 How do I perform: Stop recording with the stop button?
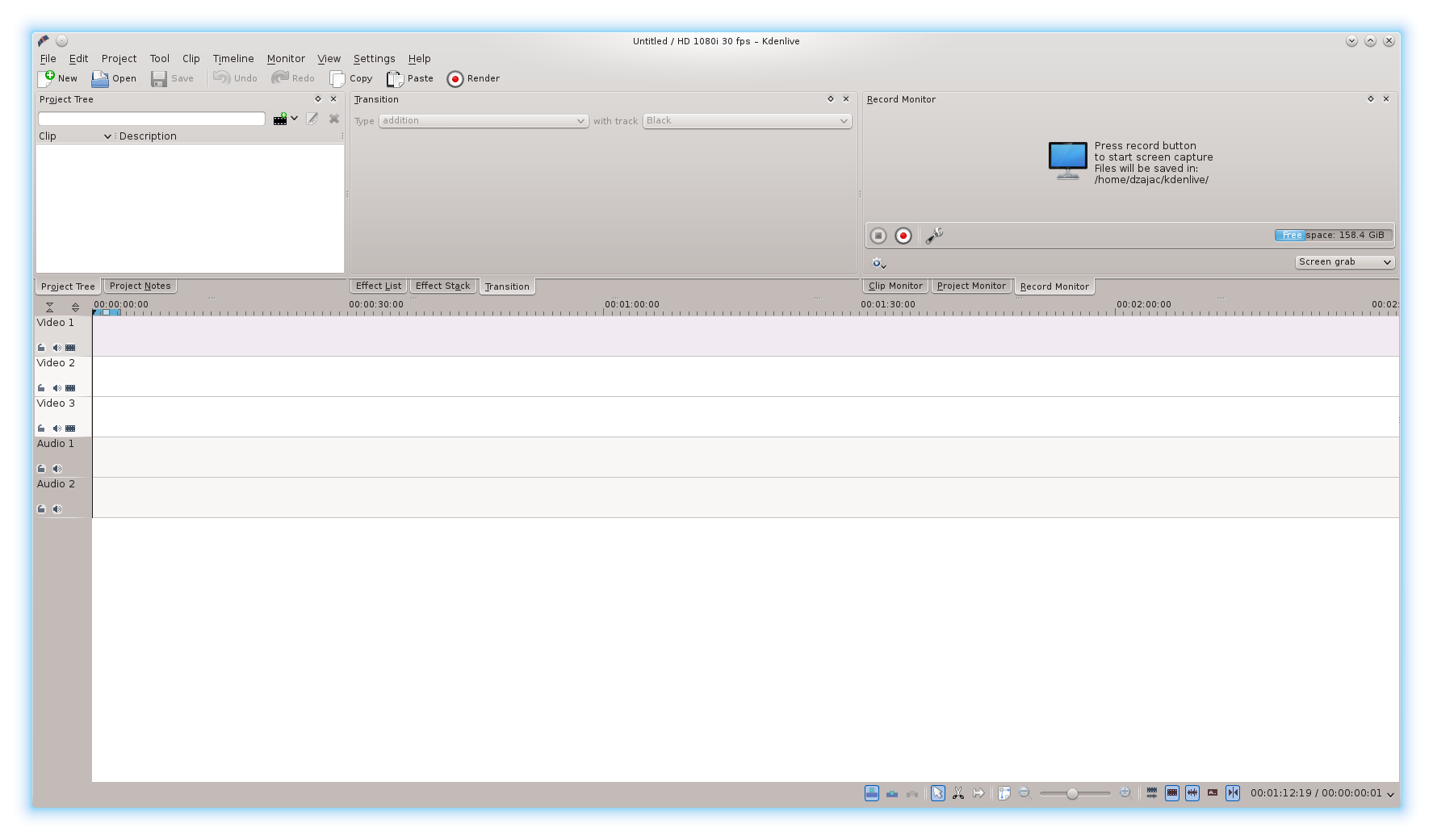coord(878,236)
